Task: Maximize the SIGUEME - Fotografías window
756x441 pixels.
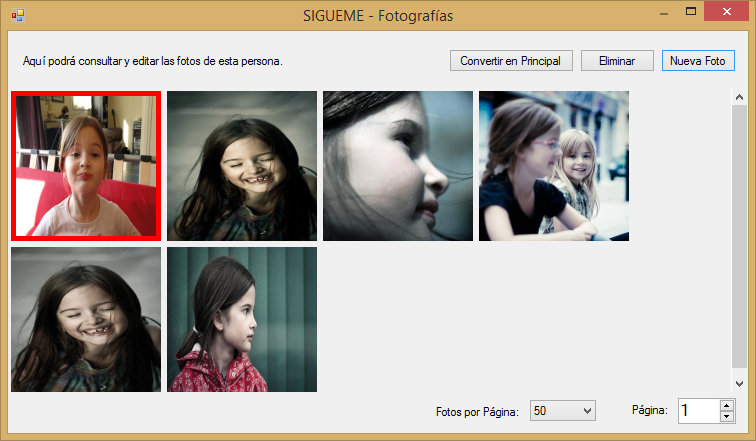Action: (691, 12)
